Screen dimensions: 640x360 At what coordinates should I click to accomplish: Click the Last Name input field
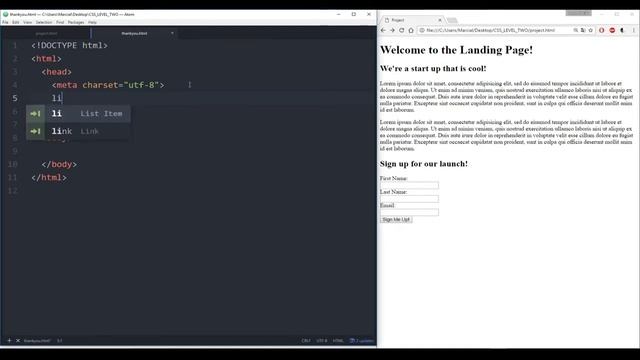[x=409, y=199]
